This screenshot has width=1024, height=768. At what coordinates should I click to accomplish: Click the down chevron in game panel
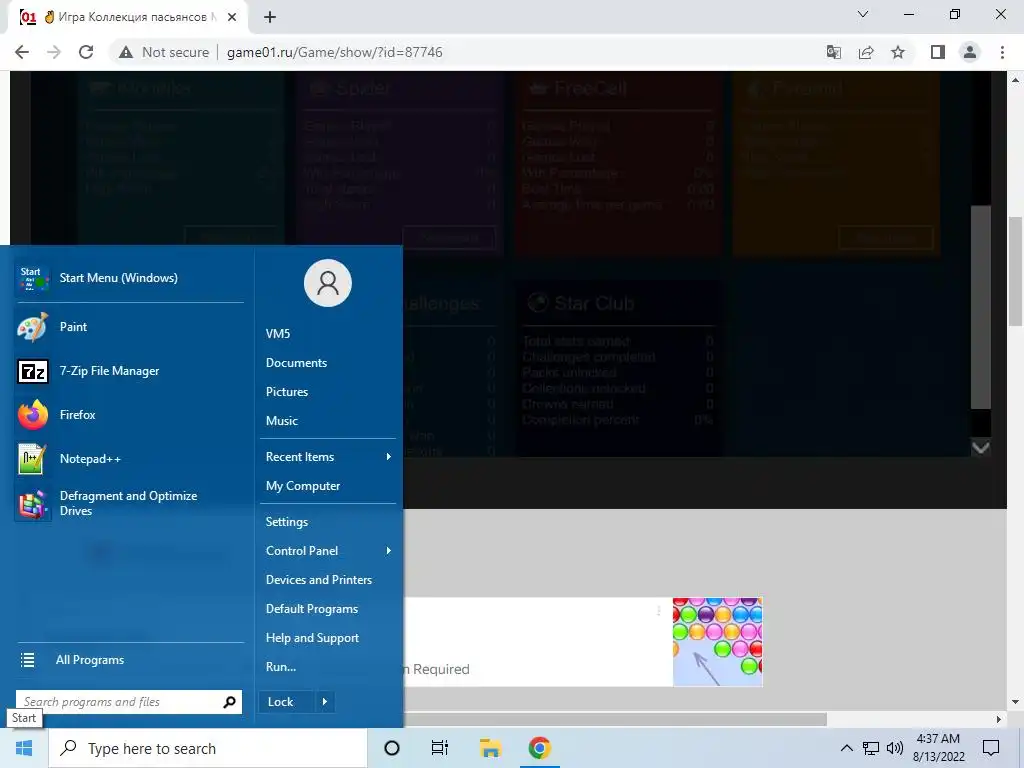(x=981, y=448)
